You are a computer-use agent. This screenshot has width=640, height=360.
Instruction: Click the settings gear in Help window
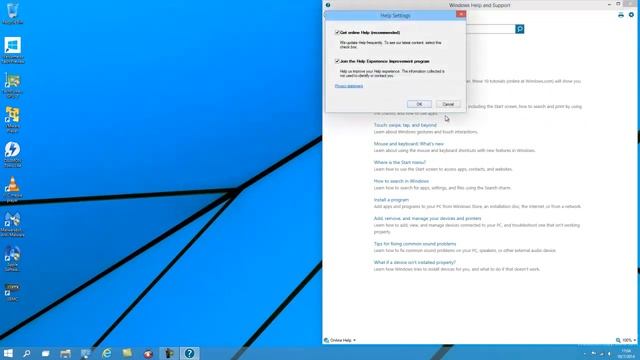tap(631, 15)
